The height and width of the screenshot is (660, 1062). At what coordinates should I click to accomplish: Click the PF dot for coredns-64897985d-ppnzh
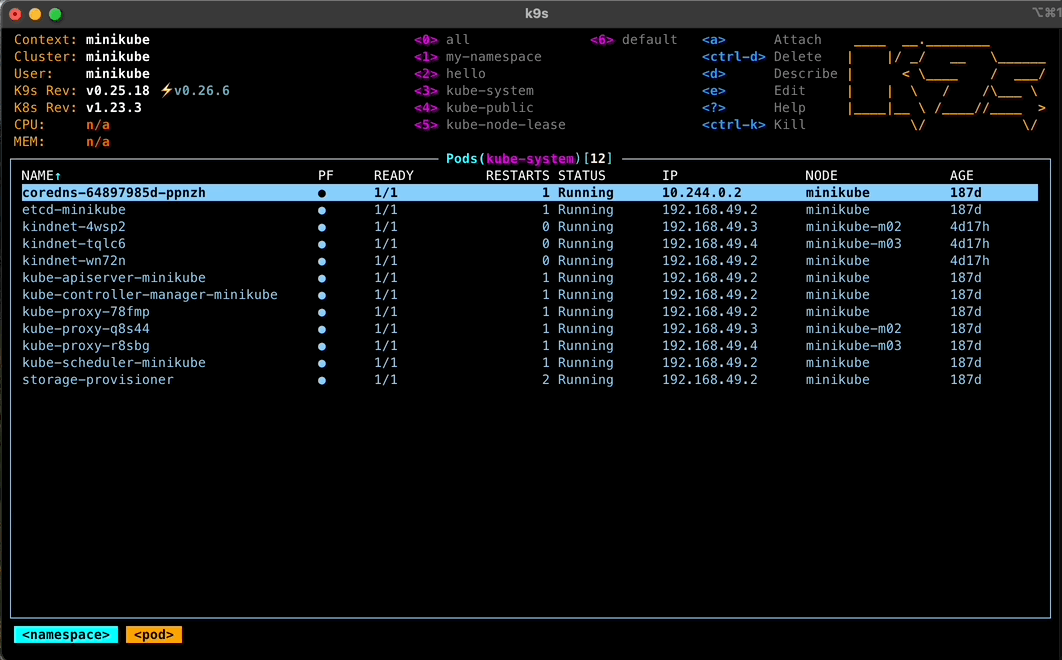click(x=322, y=193)
